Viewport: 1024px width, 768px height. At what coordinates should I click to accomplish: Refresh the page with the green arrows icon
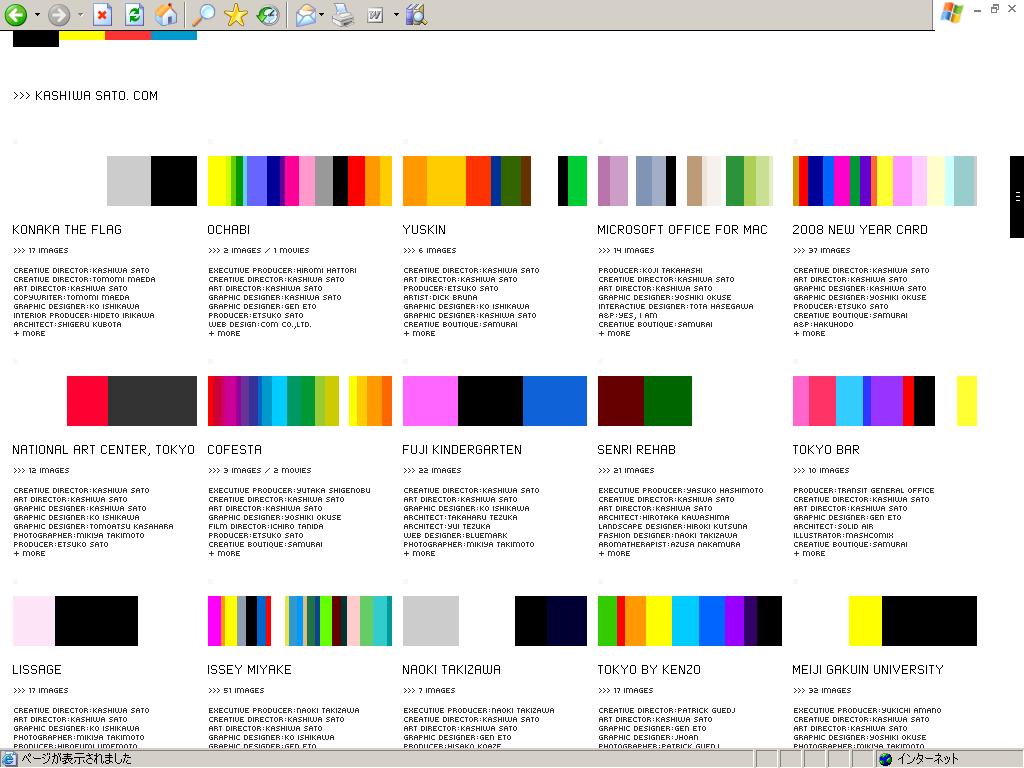(x=134, y=14)
